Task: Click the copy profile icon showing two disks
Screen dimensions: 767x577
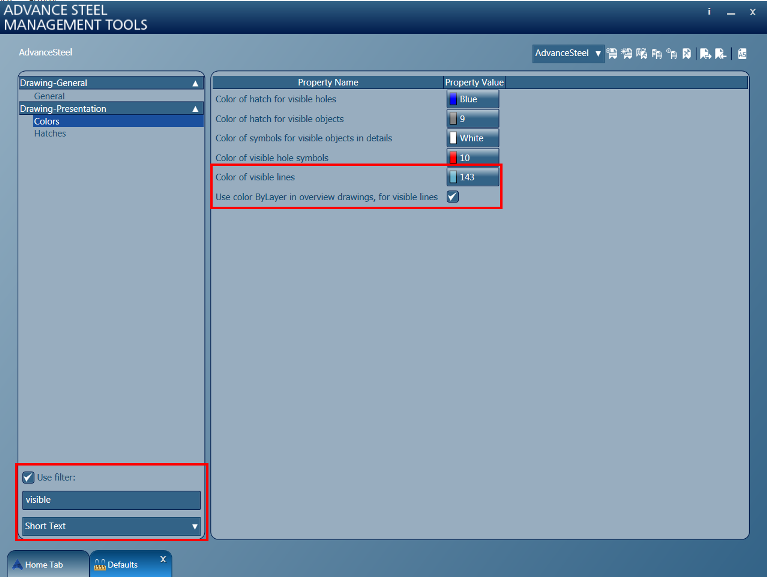Action: tap(657, 54)
